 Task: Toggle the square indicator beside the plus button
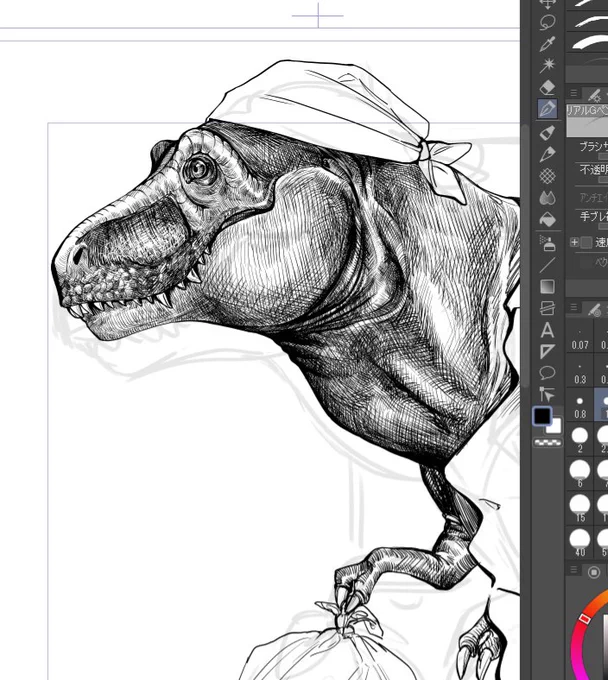586,242
